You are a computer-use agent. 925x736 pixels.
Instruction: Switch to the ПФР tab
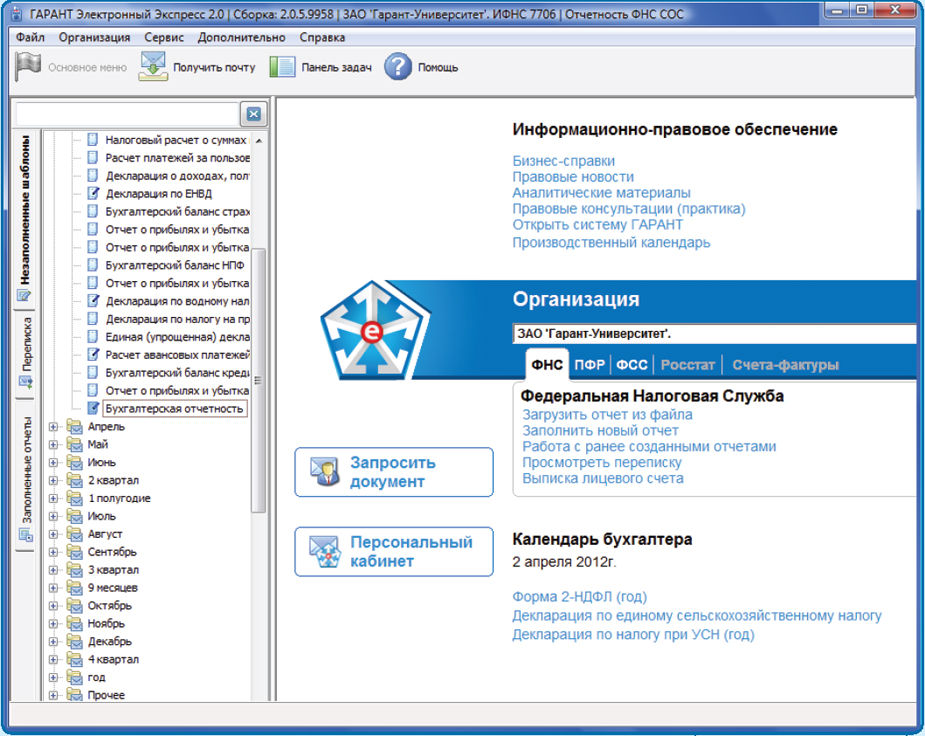[x=588, y=365]
